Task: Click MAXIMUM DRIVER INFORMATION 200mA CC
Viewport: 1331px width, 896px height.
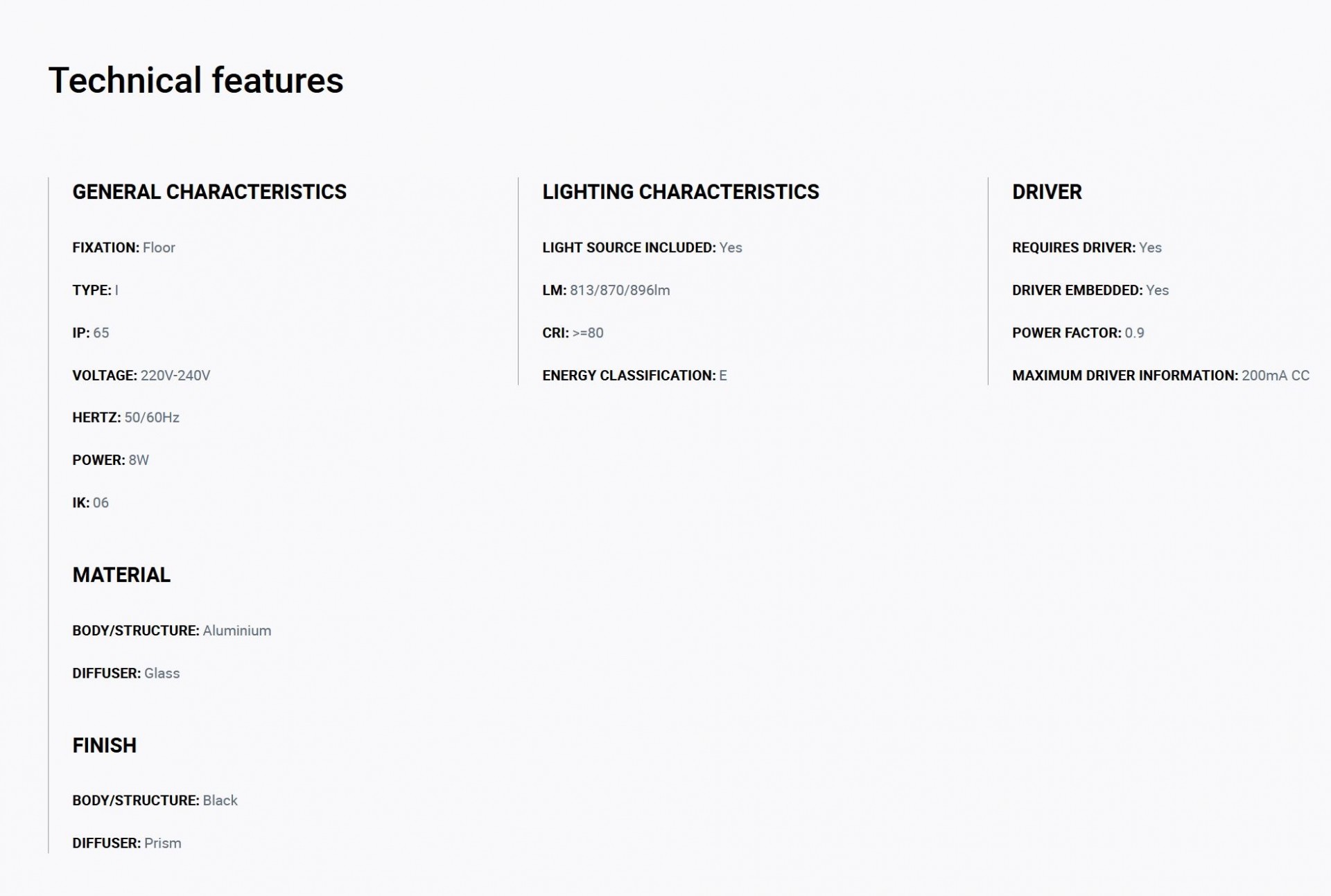Action: point(1160,376)
